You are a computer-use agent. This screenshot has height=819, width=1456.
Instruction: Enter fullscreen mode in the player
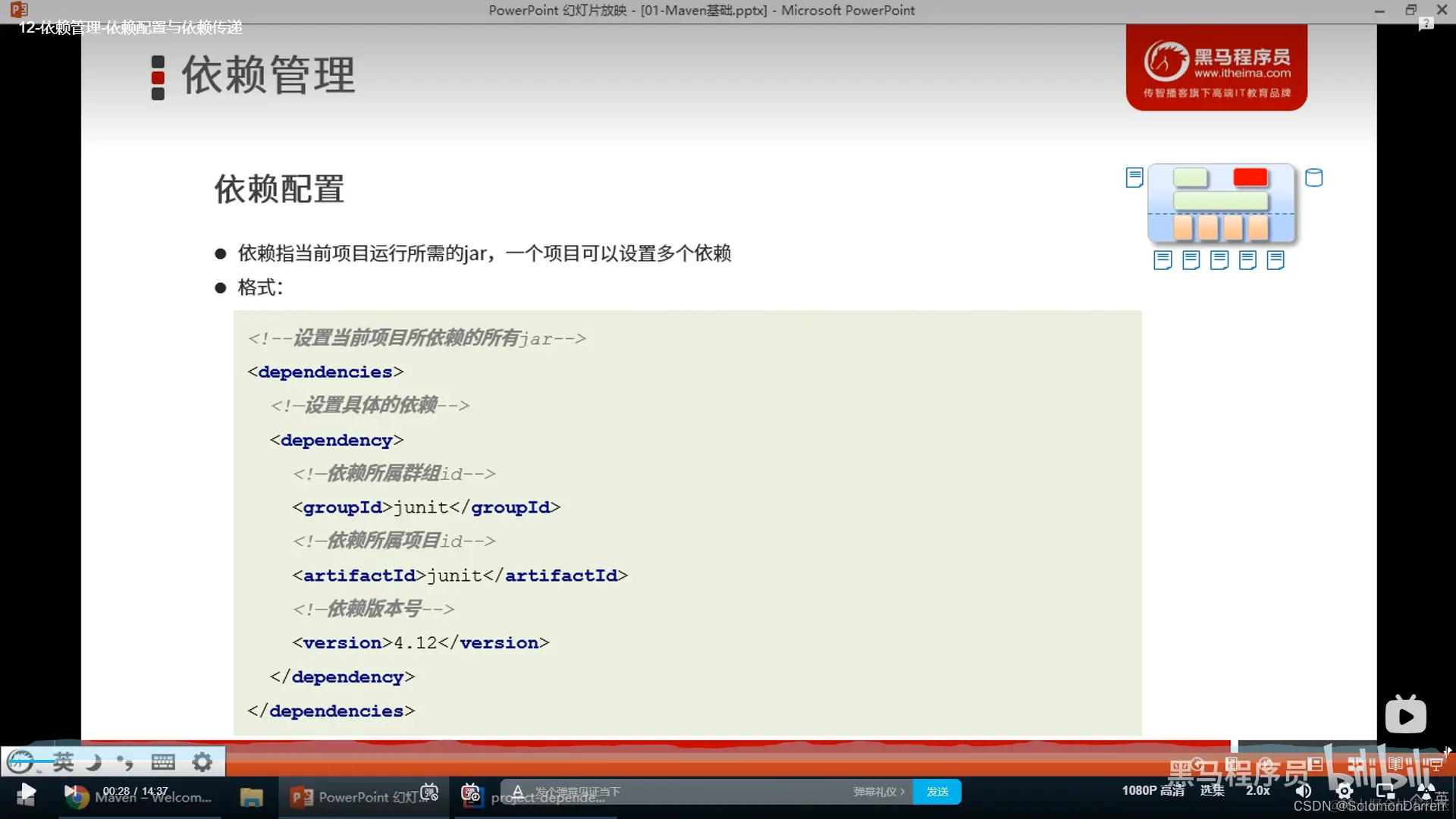[x=1426, y=791]
